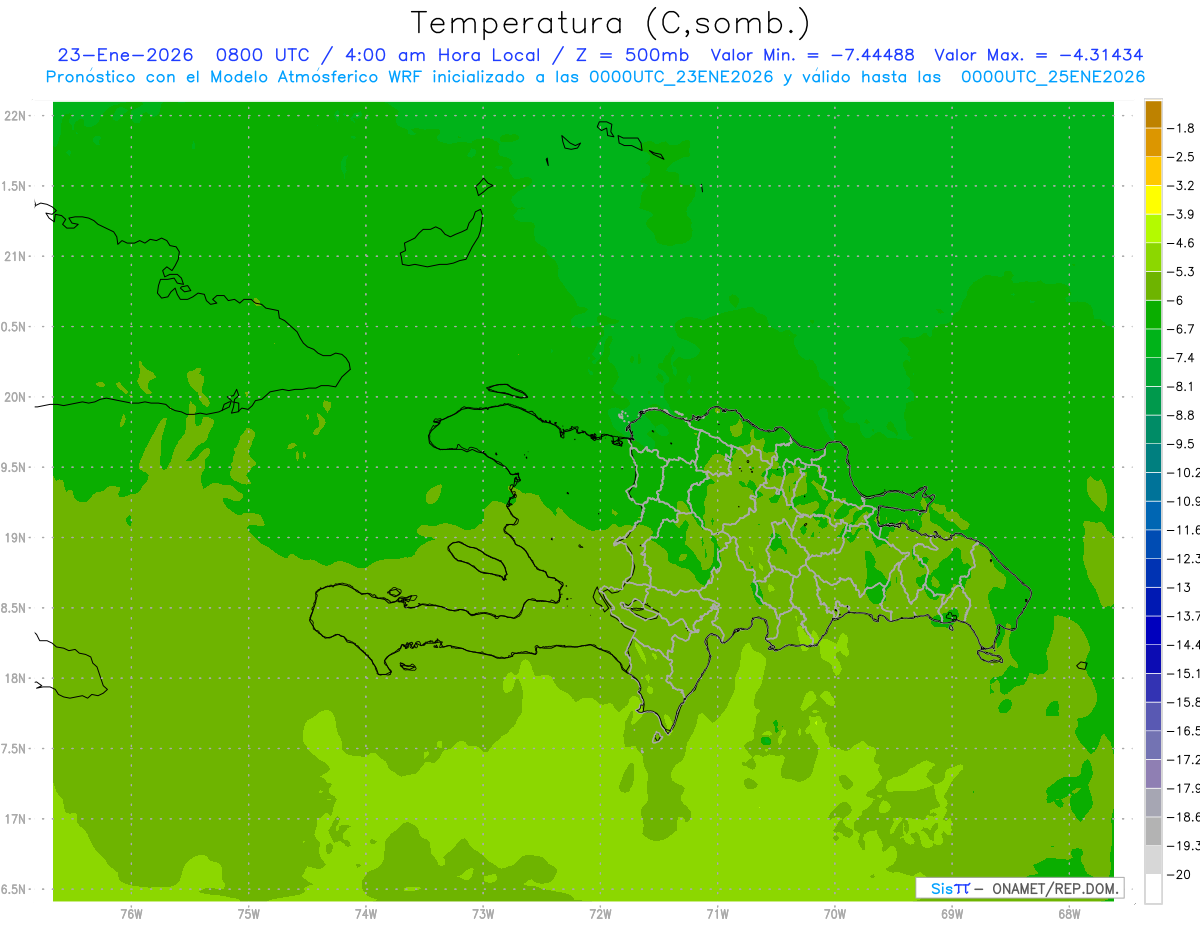Click the '22N' latitude label
Screen dimensions: 1200x927
tap(15, 116)
